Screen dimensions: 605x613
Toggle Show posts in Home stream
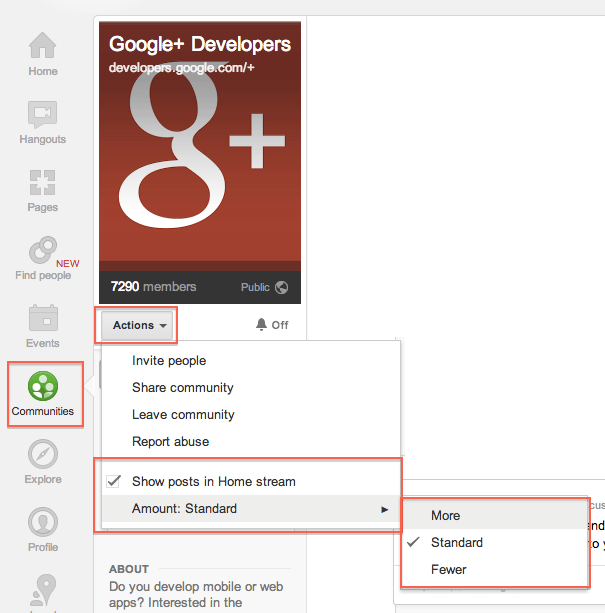[251, 481]
